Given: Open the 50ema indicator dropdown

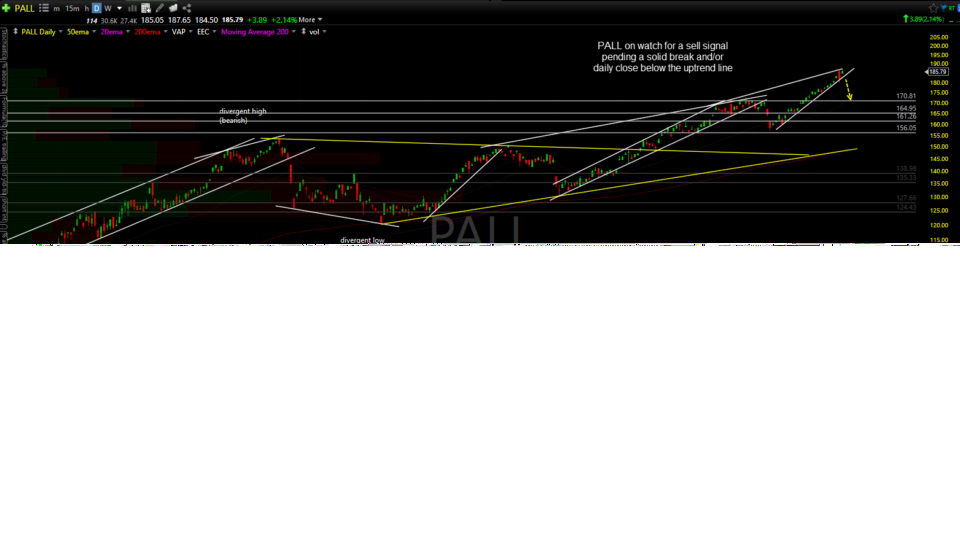Looking at the screenshot, I should pos(94,32).
